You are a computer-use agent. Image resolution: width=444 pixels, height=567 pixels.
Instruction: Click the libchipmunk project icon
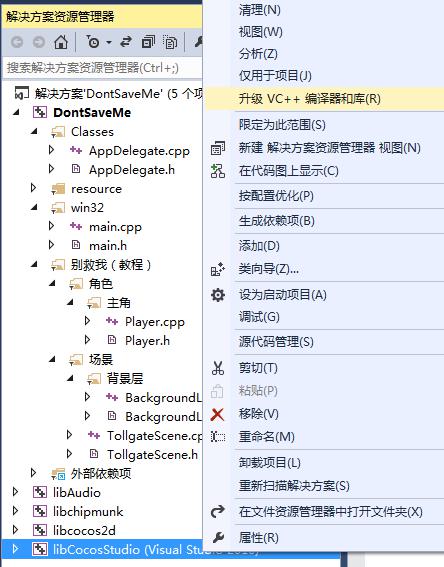(40, 511)
